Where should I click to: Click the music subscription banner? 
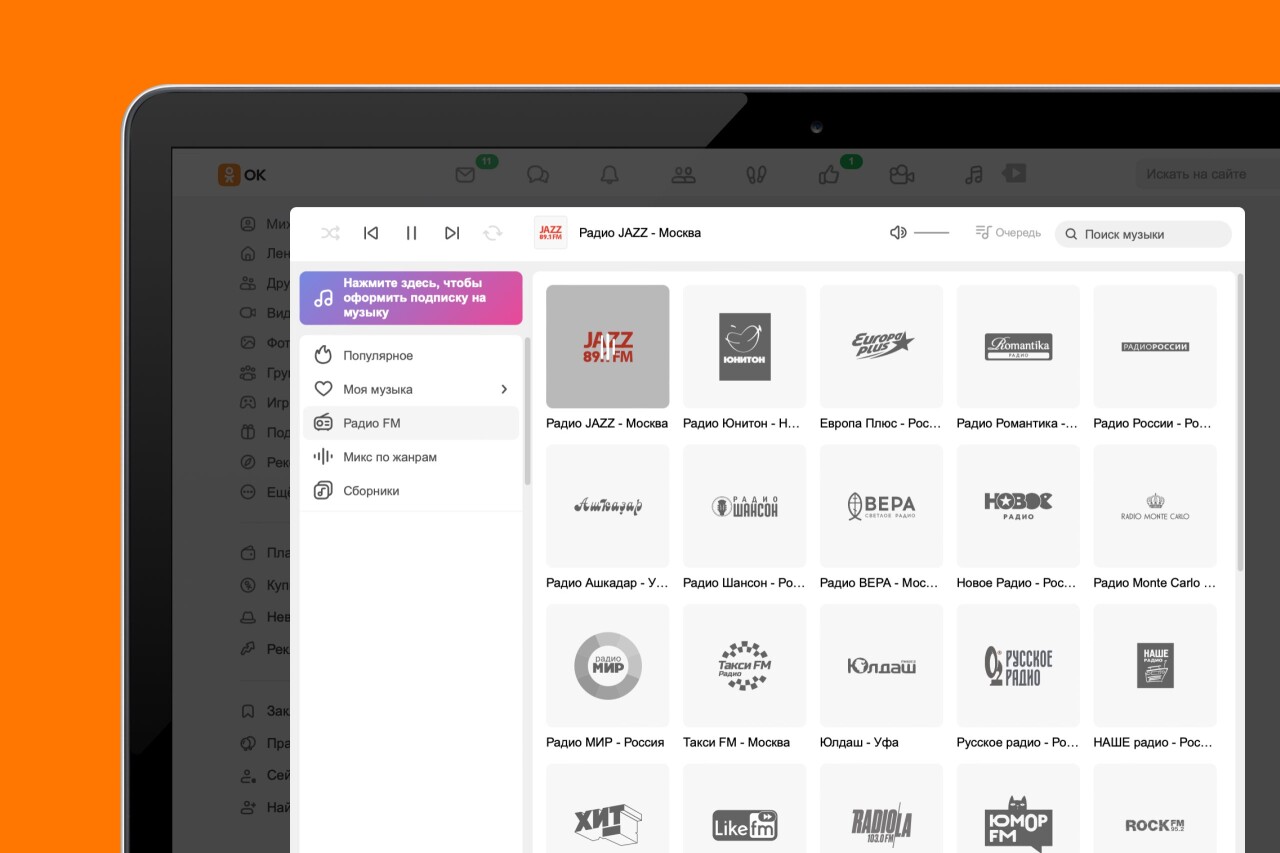(410, 298)
